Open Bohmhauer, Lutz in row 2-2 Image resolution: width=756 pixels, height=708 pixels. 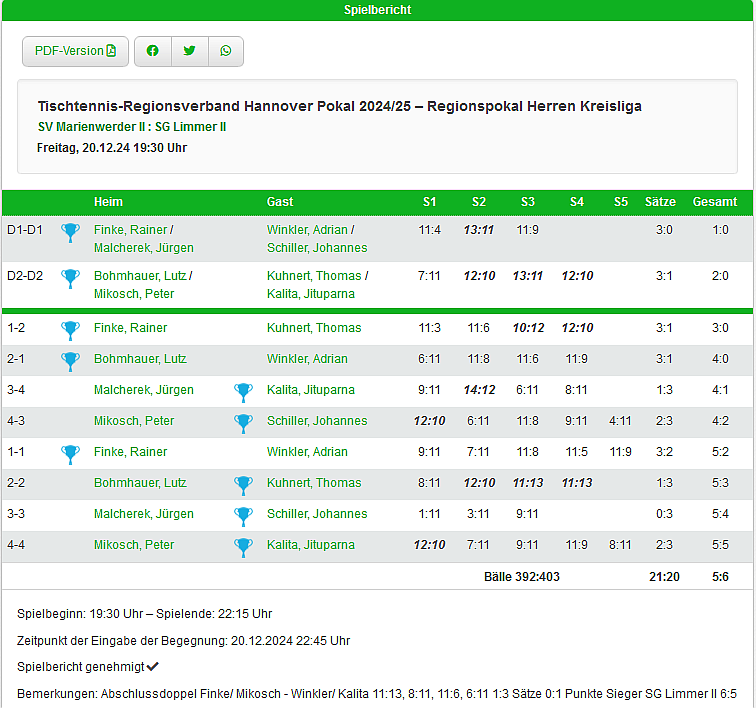(140, 483)
